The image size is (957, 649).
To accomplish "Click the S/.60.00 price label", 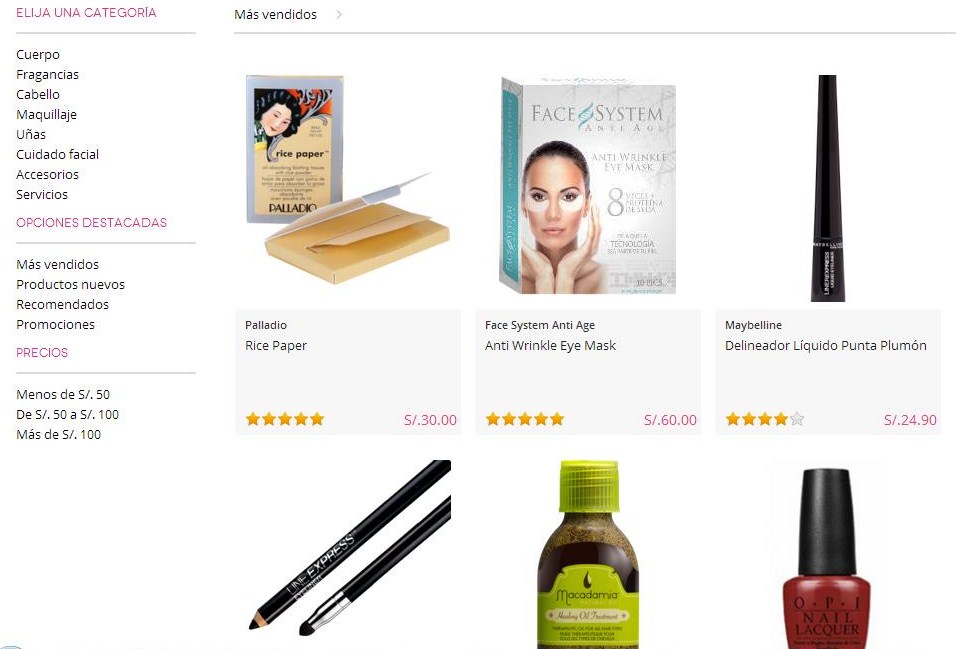I will [670, 420].
